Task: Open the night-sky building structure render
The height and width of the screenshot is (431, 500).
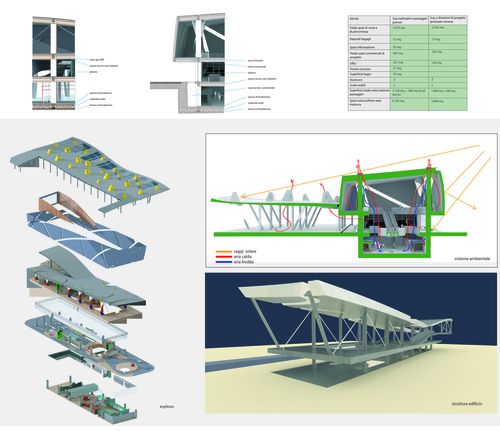Action: tap(351, 343)
